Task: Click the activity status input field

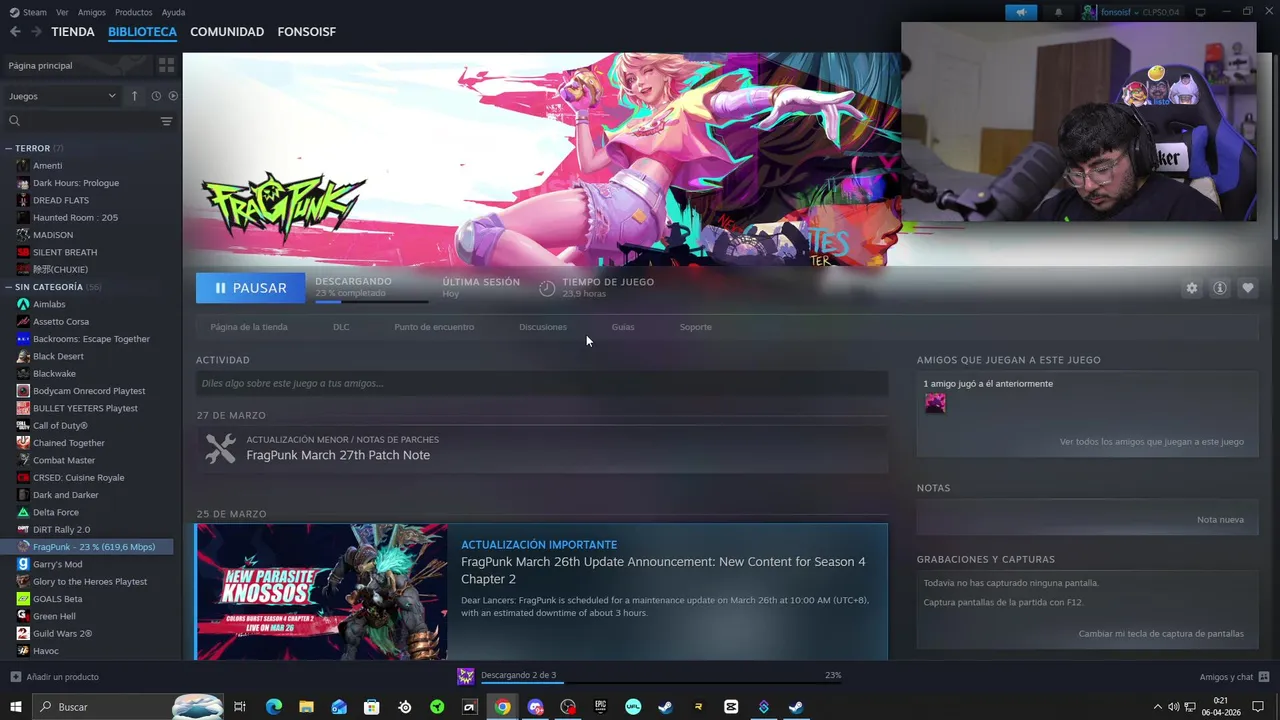Action: click(x=541, y=383)
